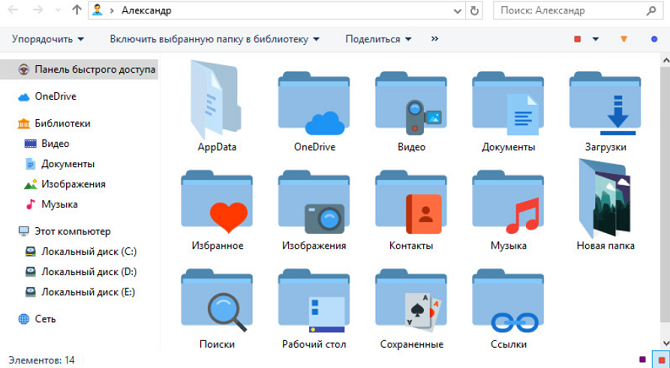
Task: Open the Поделиться dropdown menu
Action: (378, 39)
